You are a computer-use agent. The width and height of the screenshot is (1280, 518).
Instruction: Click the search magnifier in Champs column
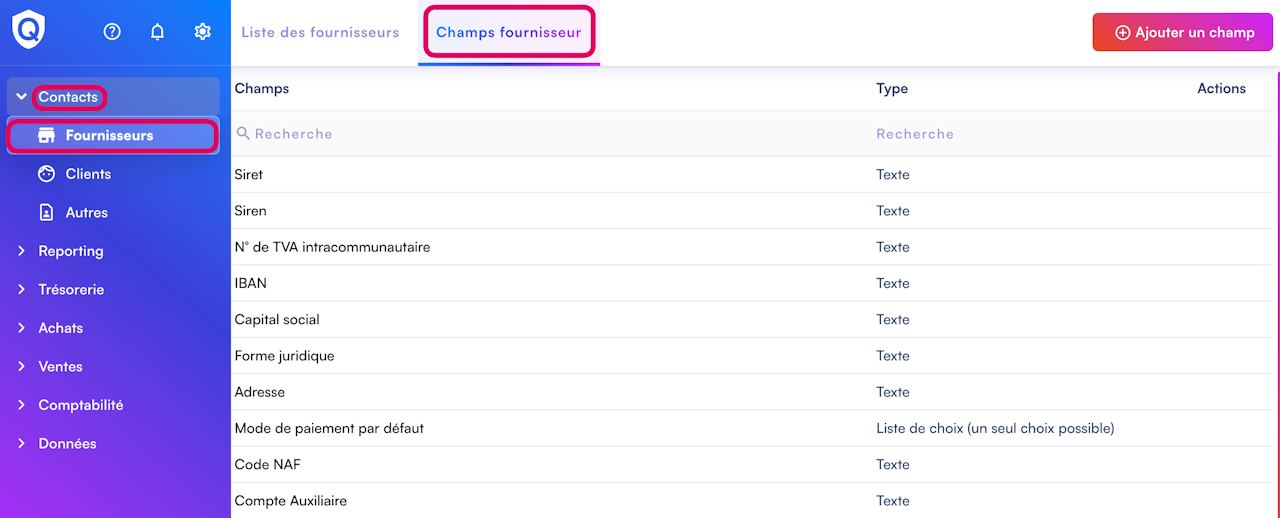click(x=243, y=133)
